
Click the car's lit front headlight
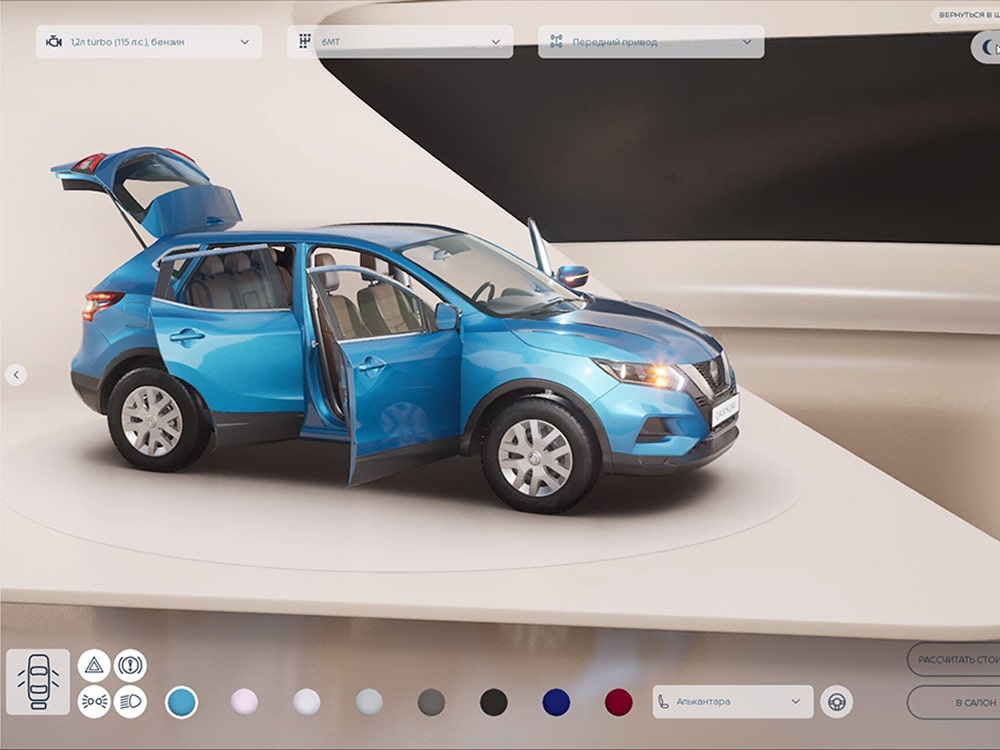pos(641,374)
